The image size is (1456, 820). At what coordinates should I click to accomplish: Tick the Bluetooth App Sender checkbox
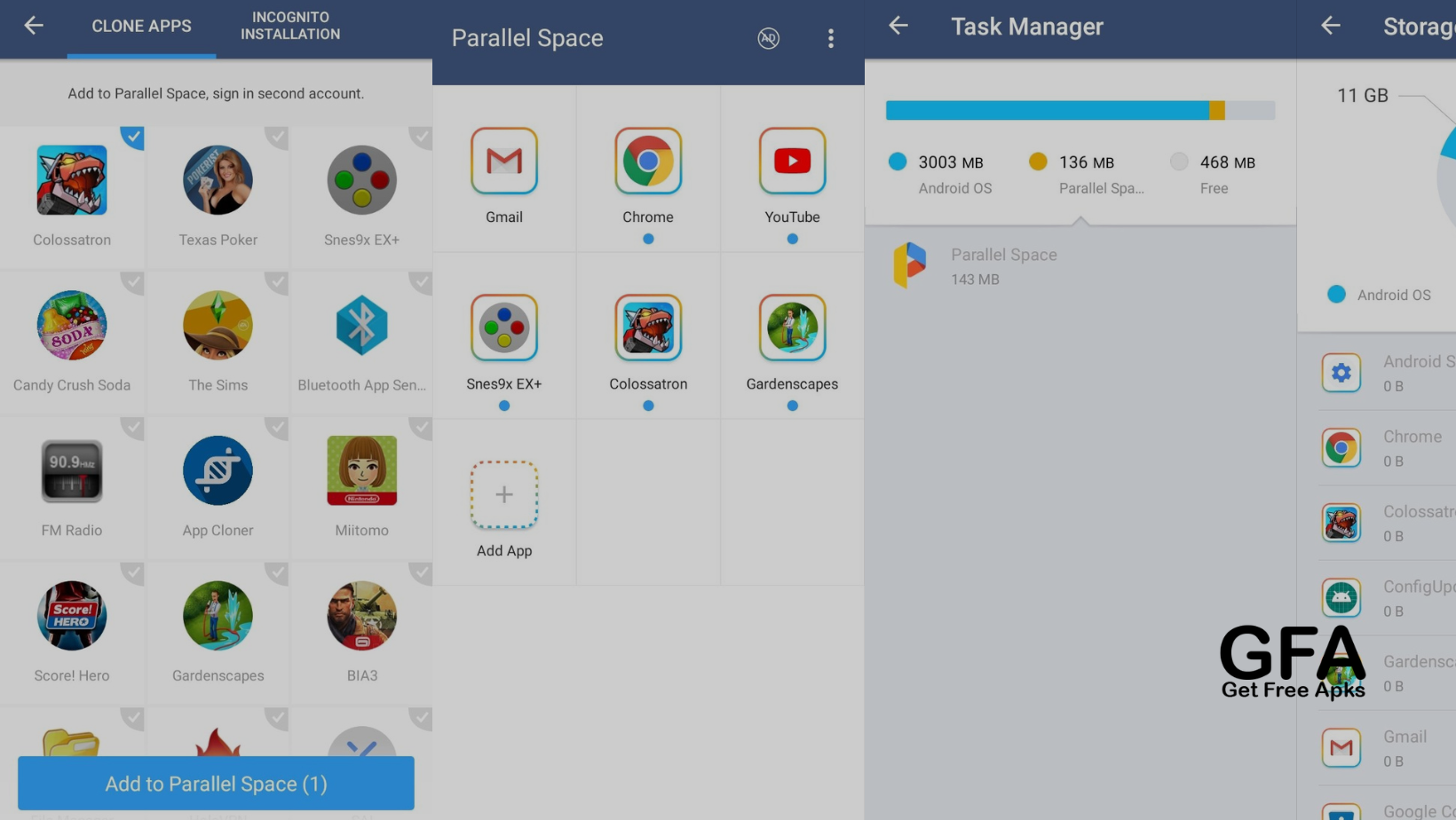pos(421,282)
